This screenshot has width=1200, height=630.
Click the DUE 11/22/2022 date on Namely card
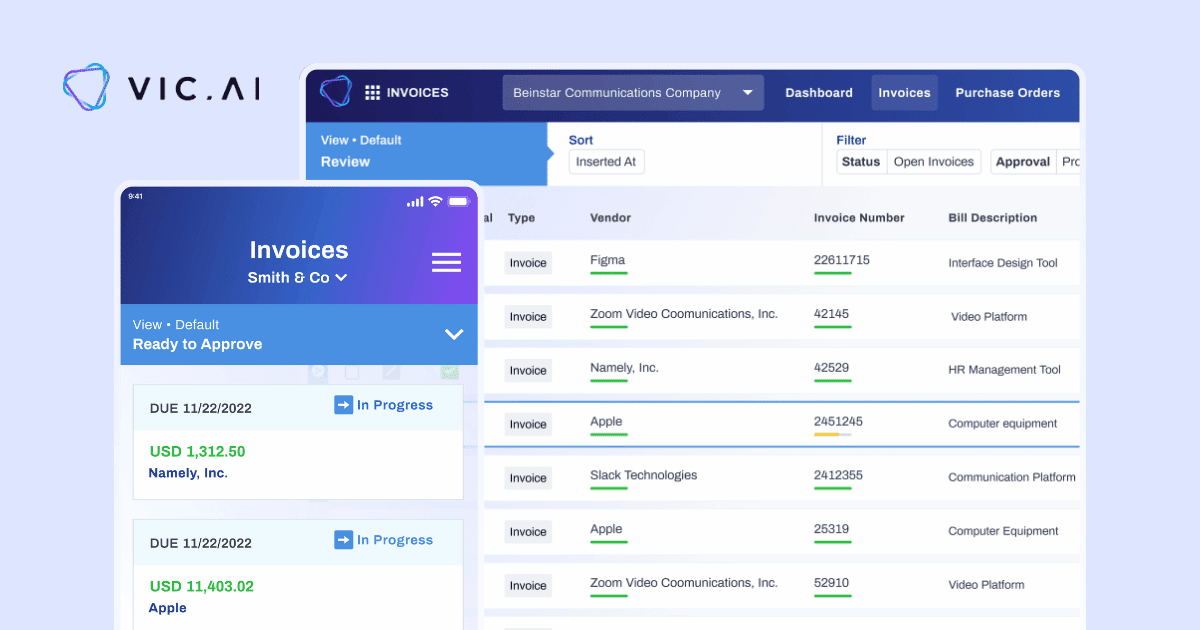click(x=201, y=408)
